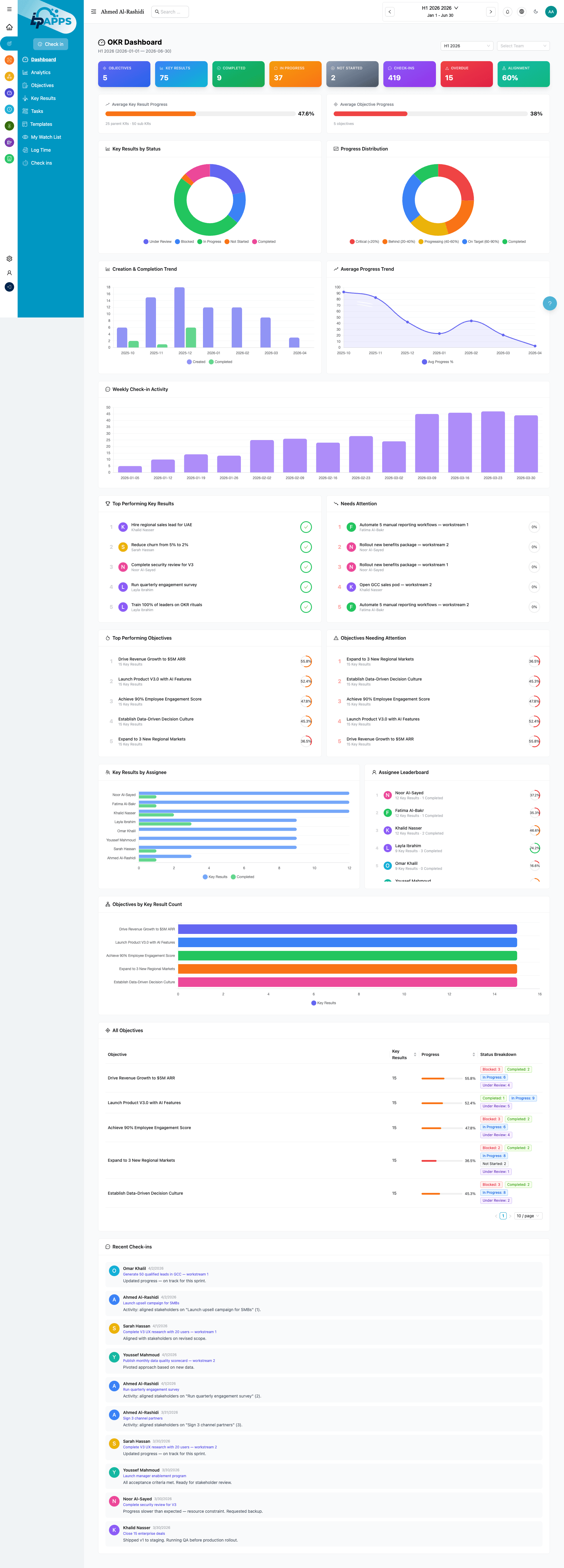Click the hamburger menu icon at top-left
This screenshot has width=564, height=1568.
tap(9, 9)
